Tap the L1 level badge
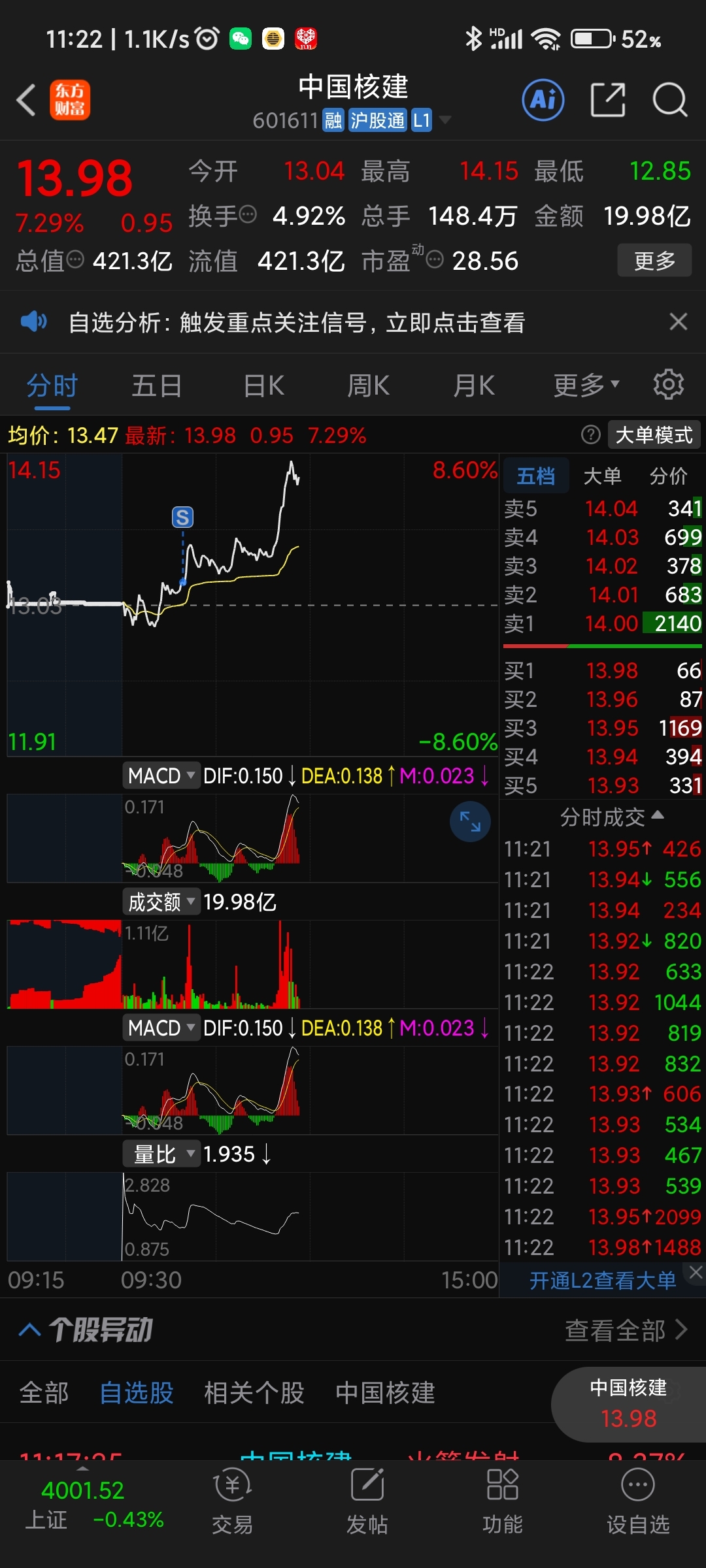Image resolution: width=706 pixels, height=1568 pixels. coord(422,120)
